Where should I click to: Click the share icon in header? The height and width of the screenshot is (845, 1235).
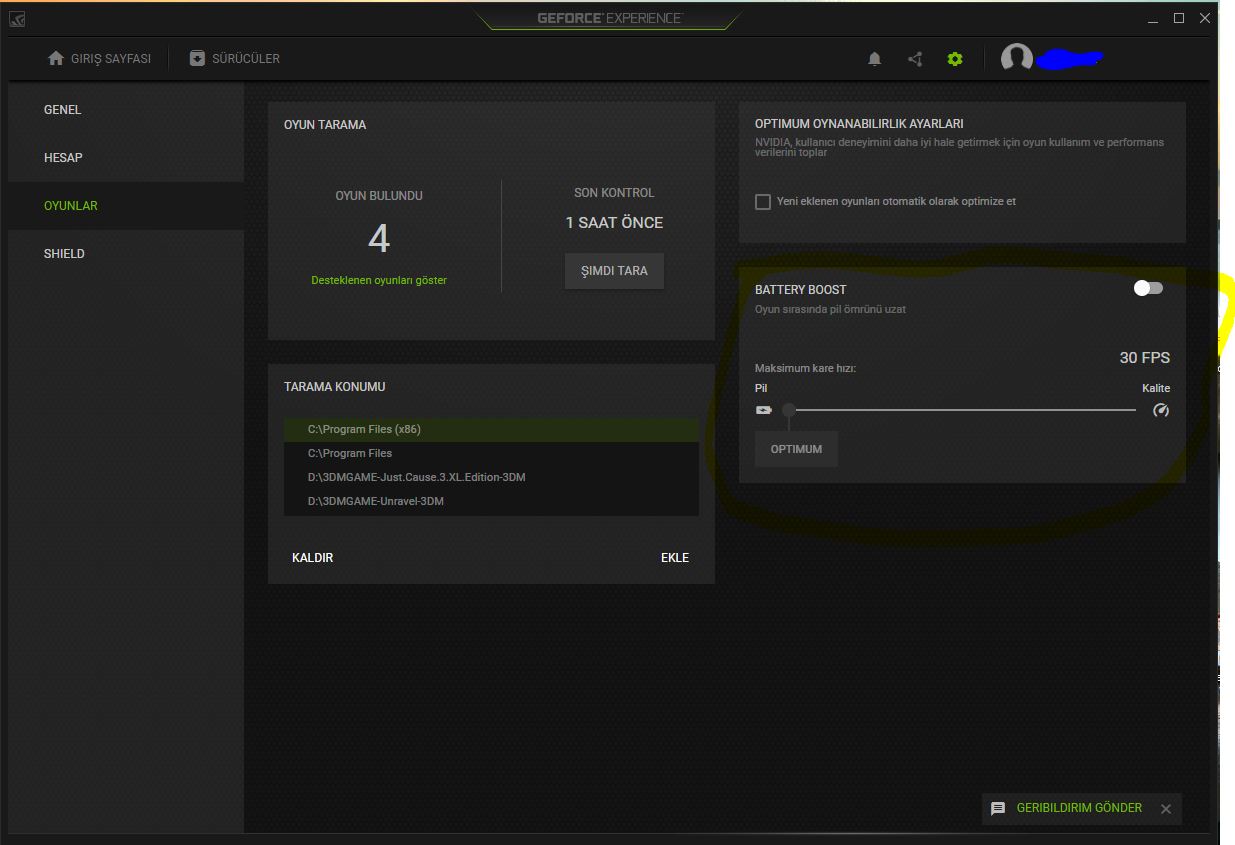coord(915,59)
